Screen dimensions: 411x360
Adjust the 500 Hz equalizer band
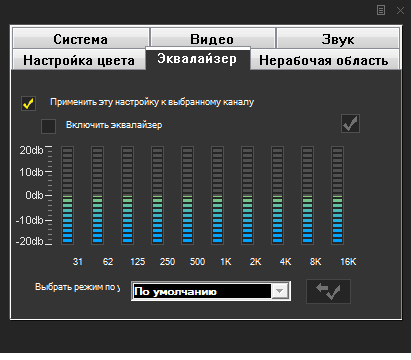pos(188,195)
